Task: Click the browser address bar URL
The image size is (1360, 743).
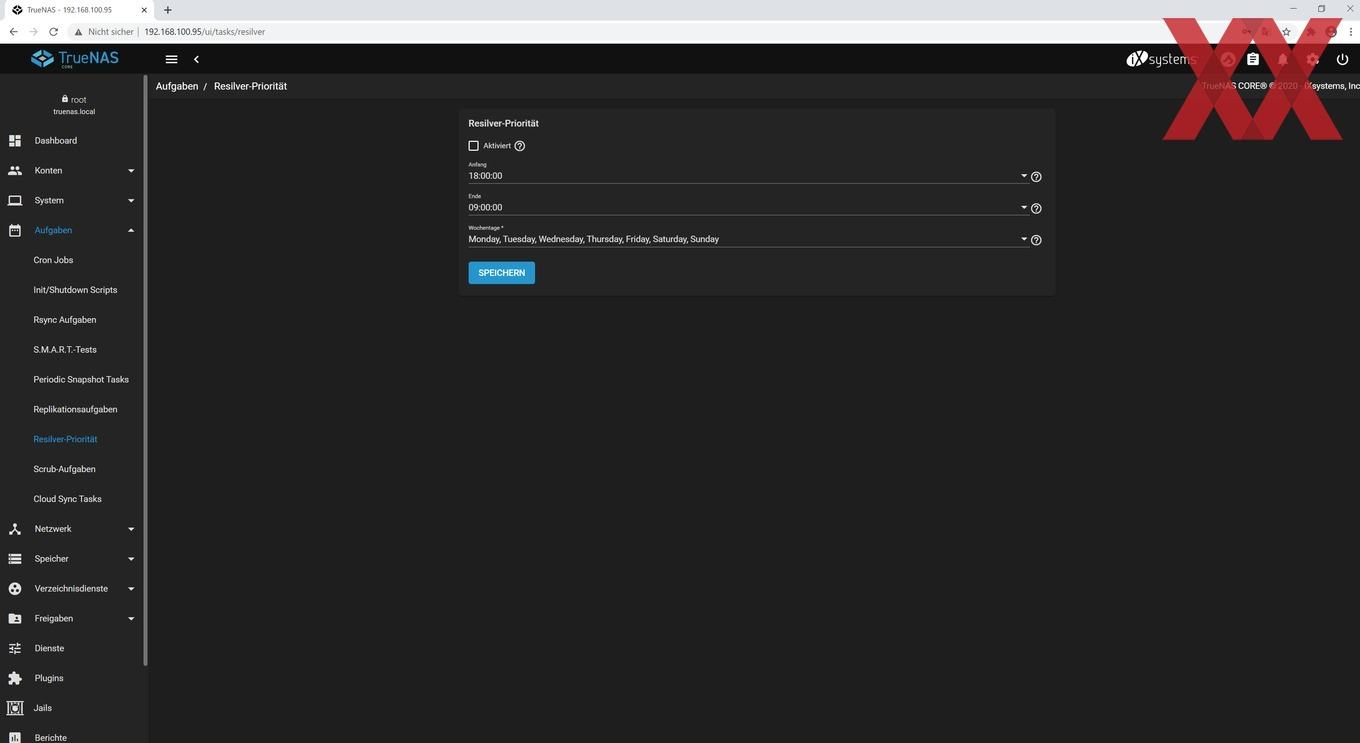Action: [205, 32]
